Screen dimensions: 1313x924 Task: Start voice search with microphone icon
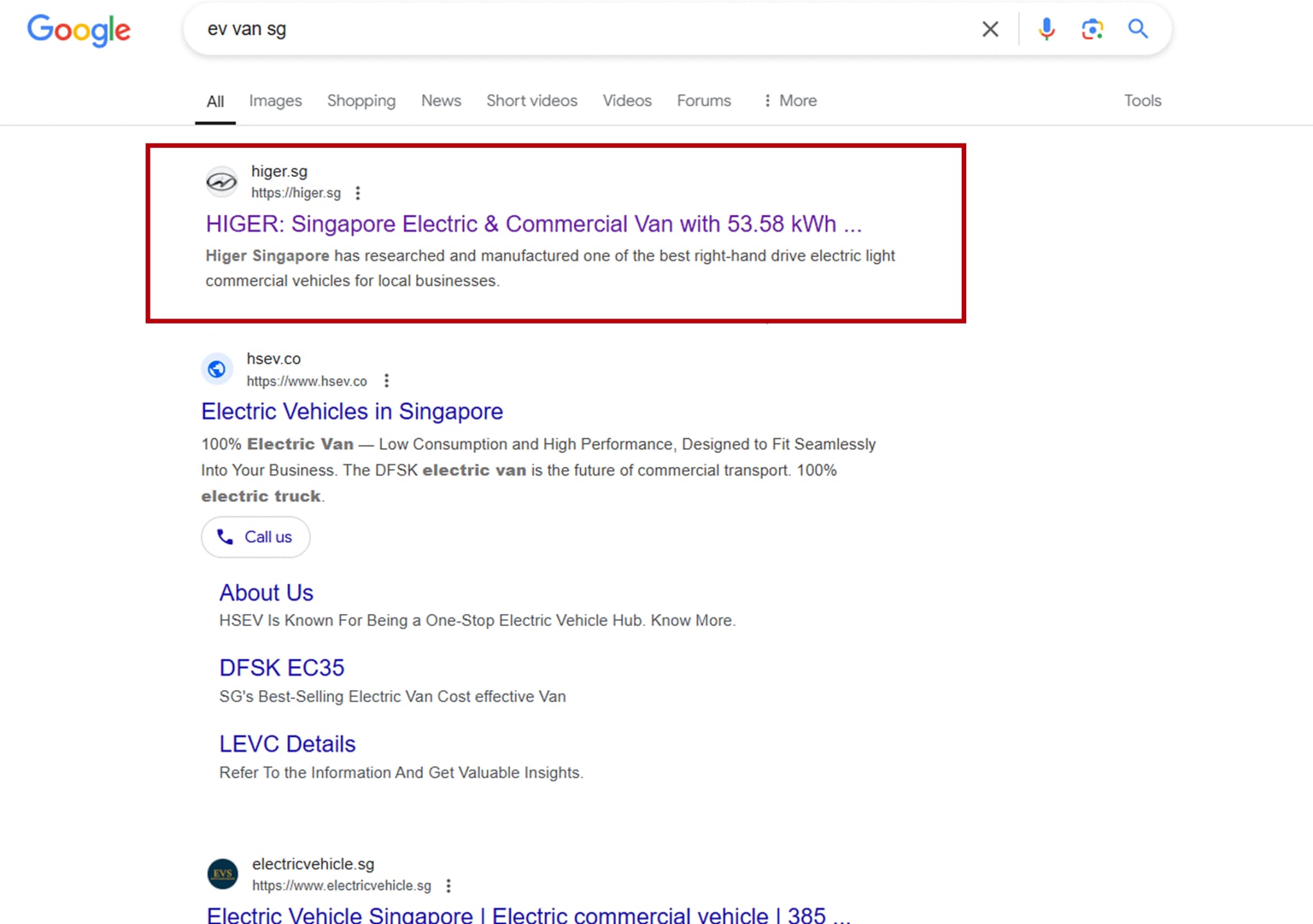coord(1046,29)
